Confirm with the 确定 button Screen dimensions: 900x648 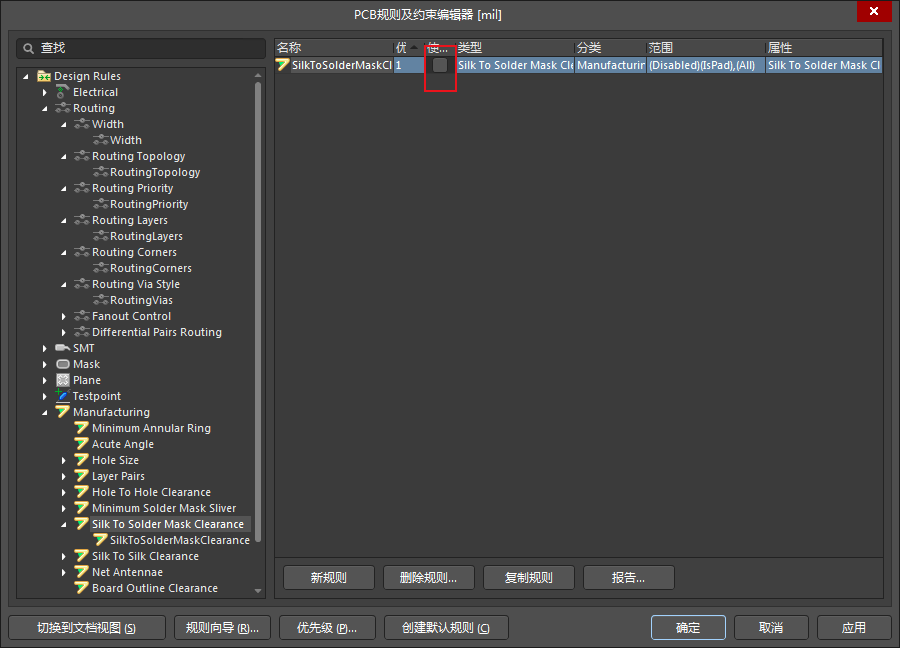[688, 627]
